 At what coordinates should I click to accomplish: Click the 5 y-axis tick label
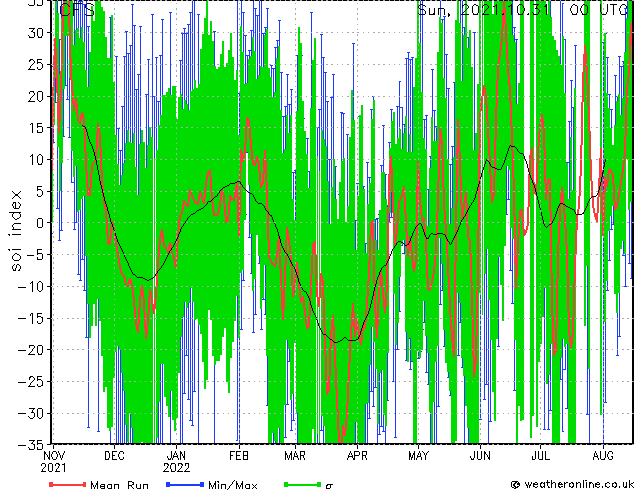[39, 191]
